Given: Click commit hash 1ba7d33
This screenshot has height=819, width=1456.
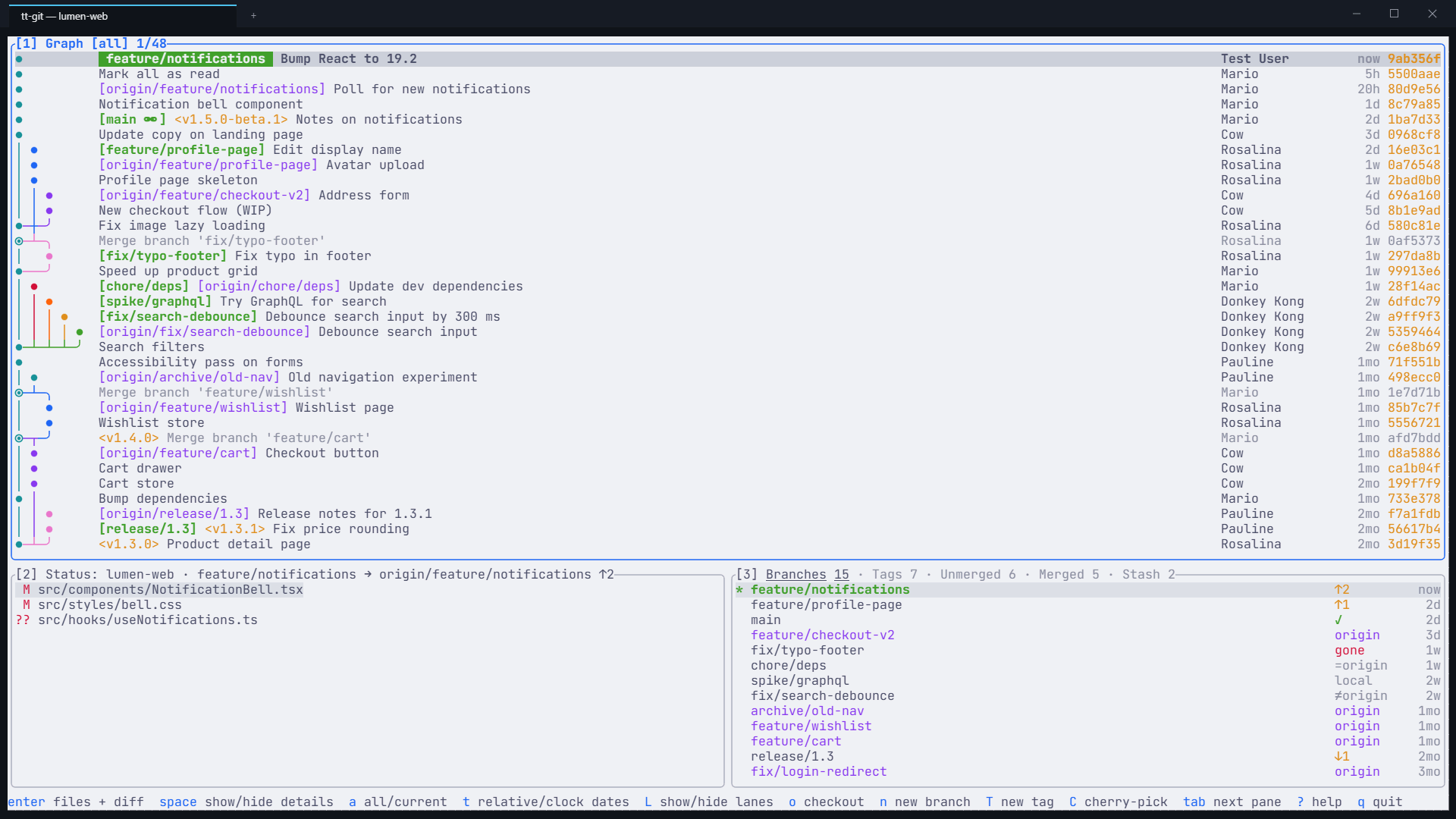Looking at the screenshot, I should 1414,119.
